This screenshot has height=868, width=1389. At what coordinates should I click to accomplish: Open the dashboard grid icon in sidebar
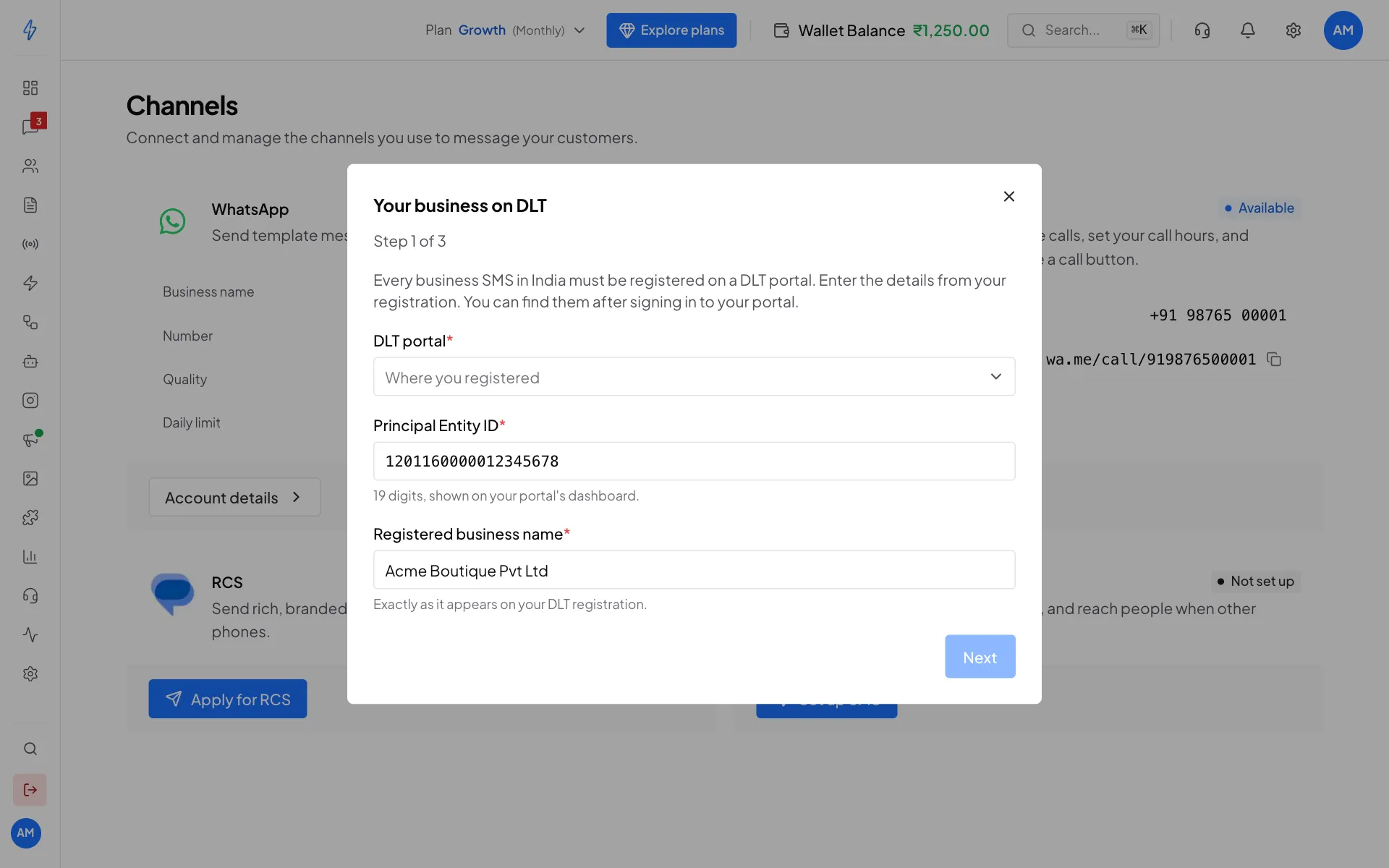pos(30,88)
